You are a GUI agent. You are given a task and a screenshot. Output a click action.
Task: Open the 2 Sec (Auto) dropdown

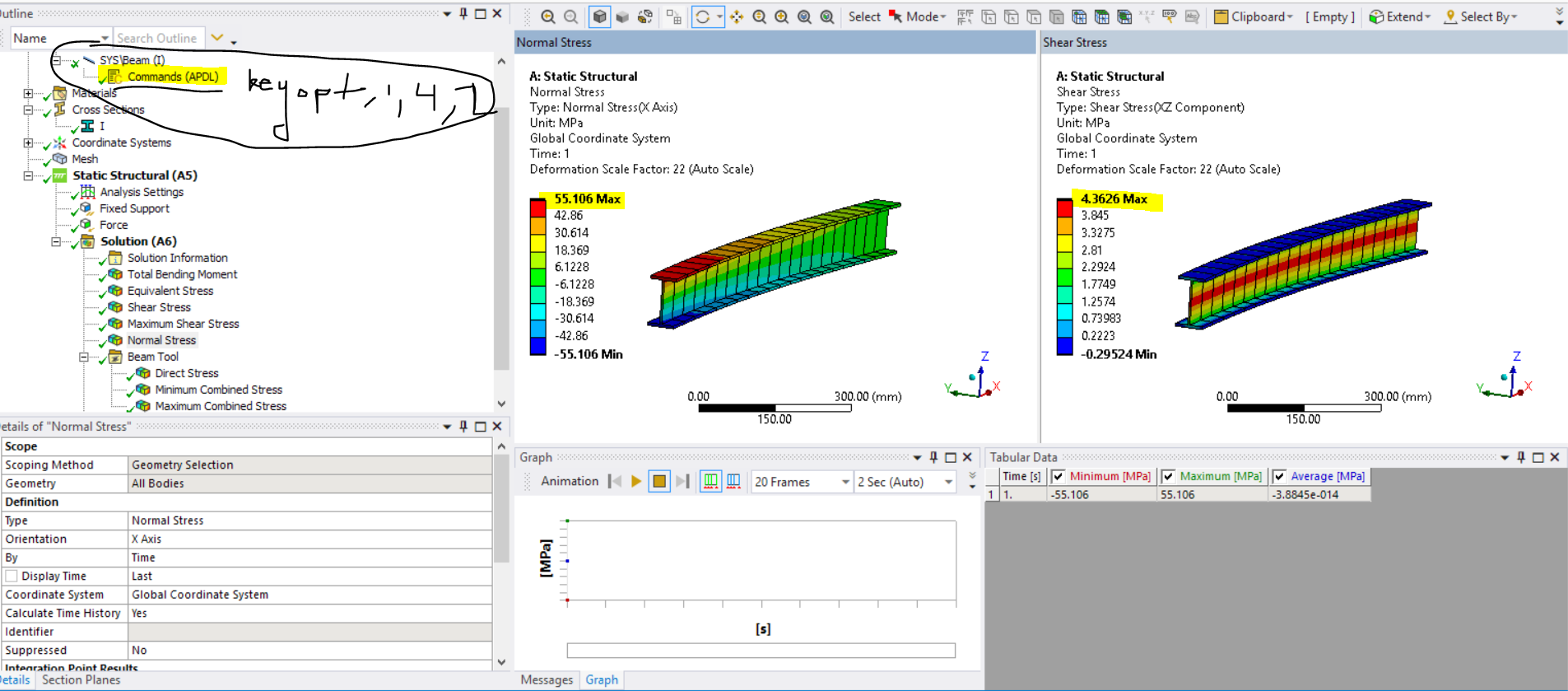[948, 482]
